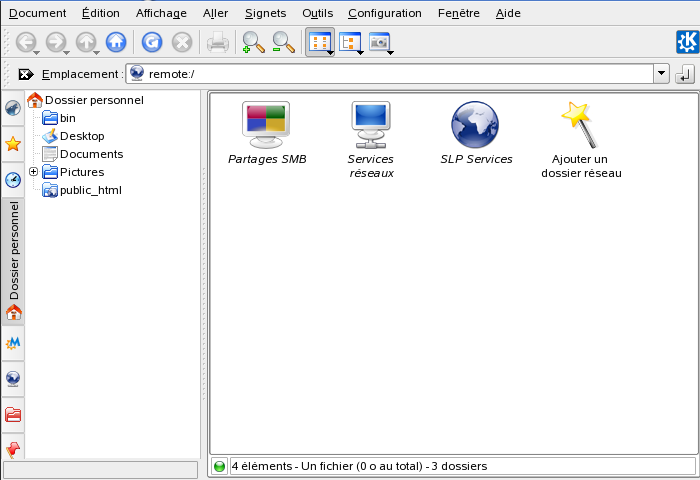
Task: Open the Partages SMB icon
Action: click(x=266, y=124)
